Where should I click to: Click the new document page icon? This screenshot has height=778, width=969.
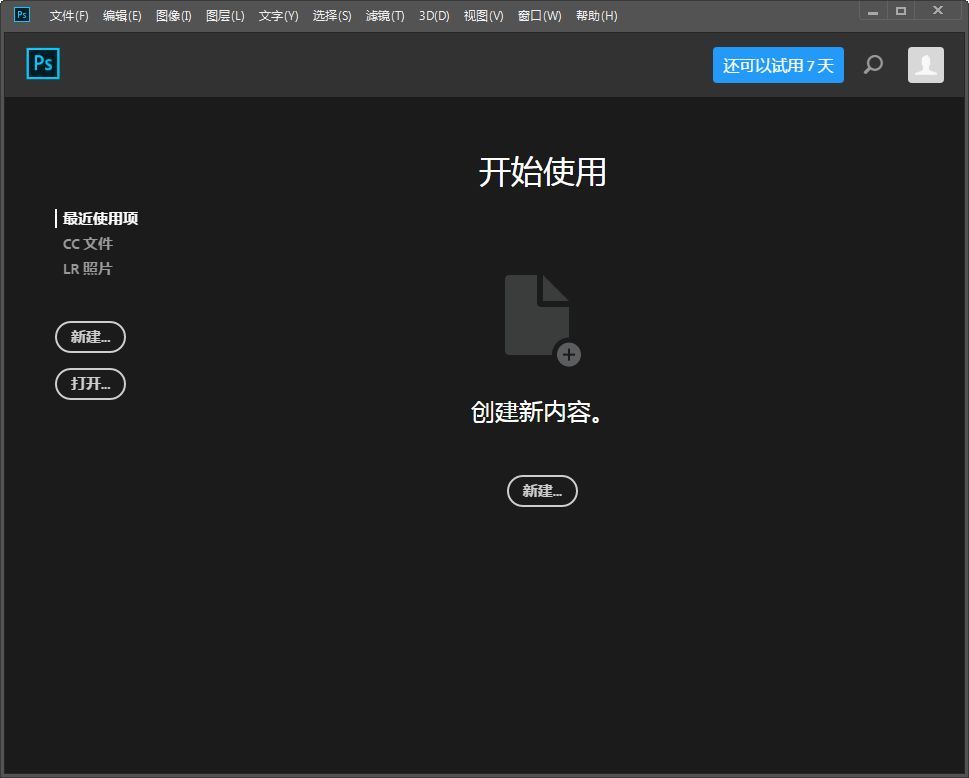click(543, 320)
